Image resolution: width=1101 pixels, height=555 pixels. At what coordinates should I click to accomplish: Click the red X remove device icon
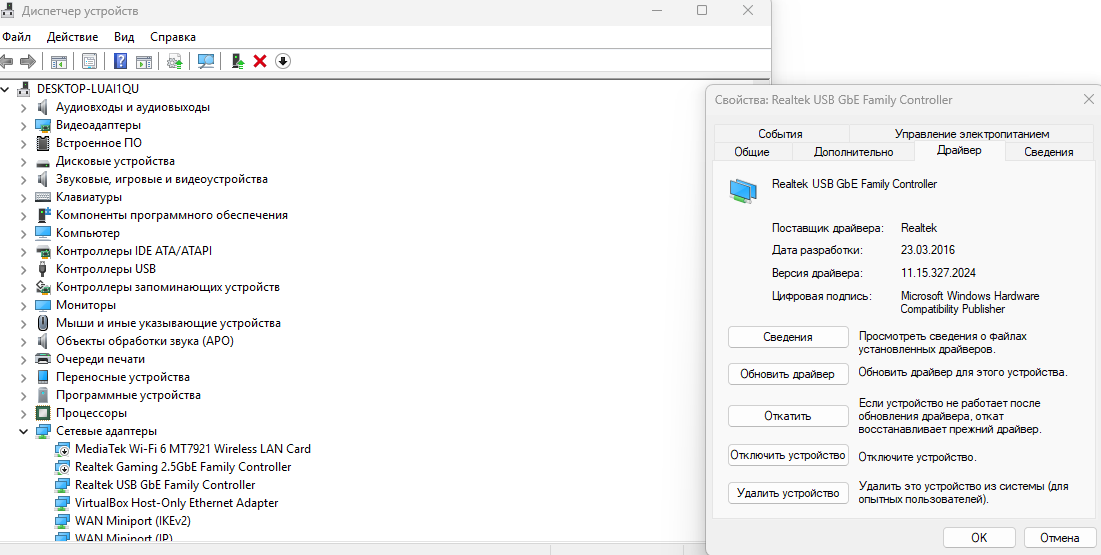[260, 61]
